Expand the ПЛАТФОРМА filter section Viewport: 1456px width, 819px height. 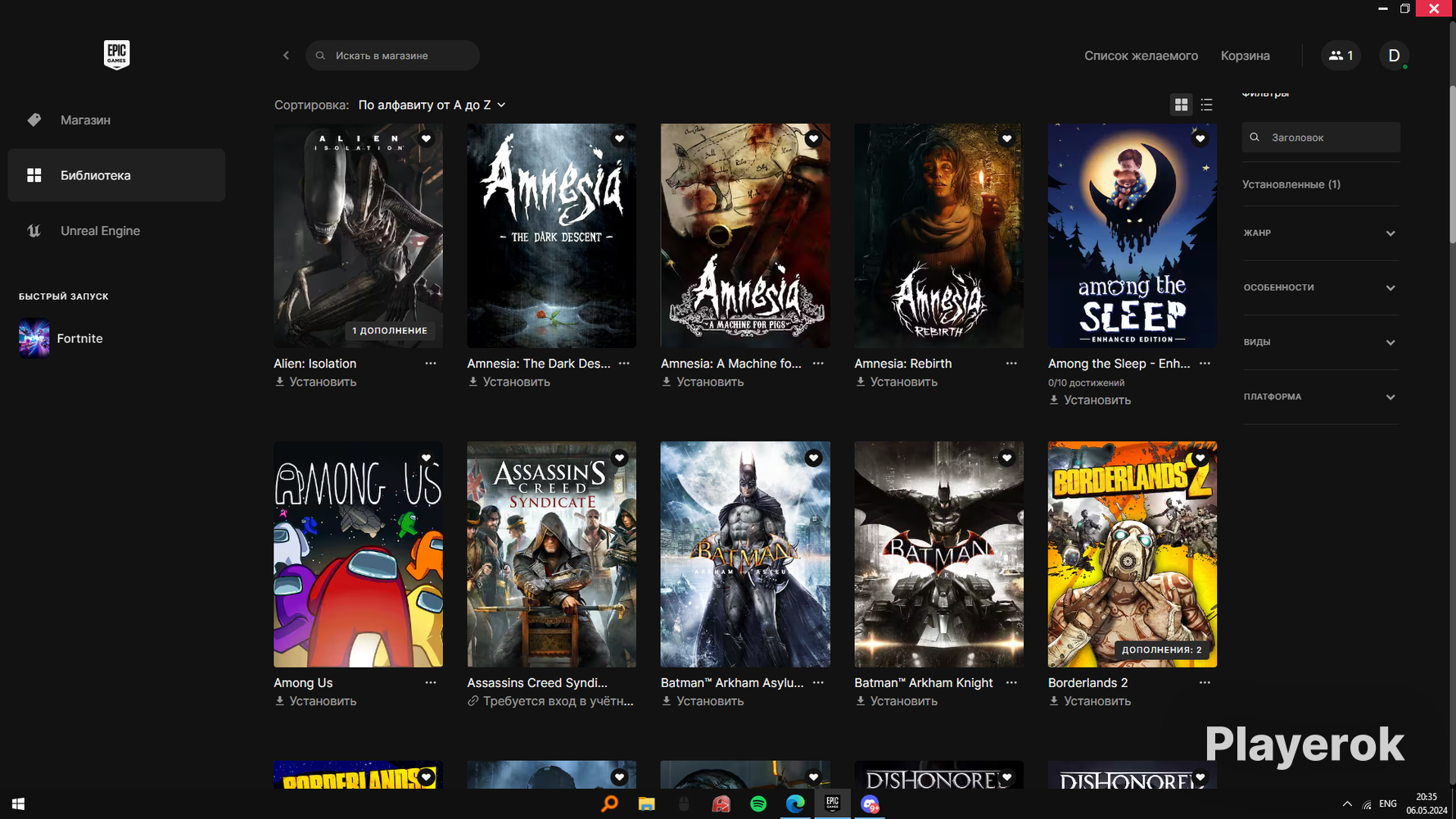(x=1320, y=397)
